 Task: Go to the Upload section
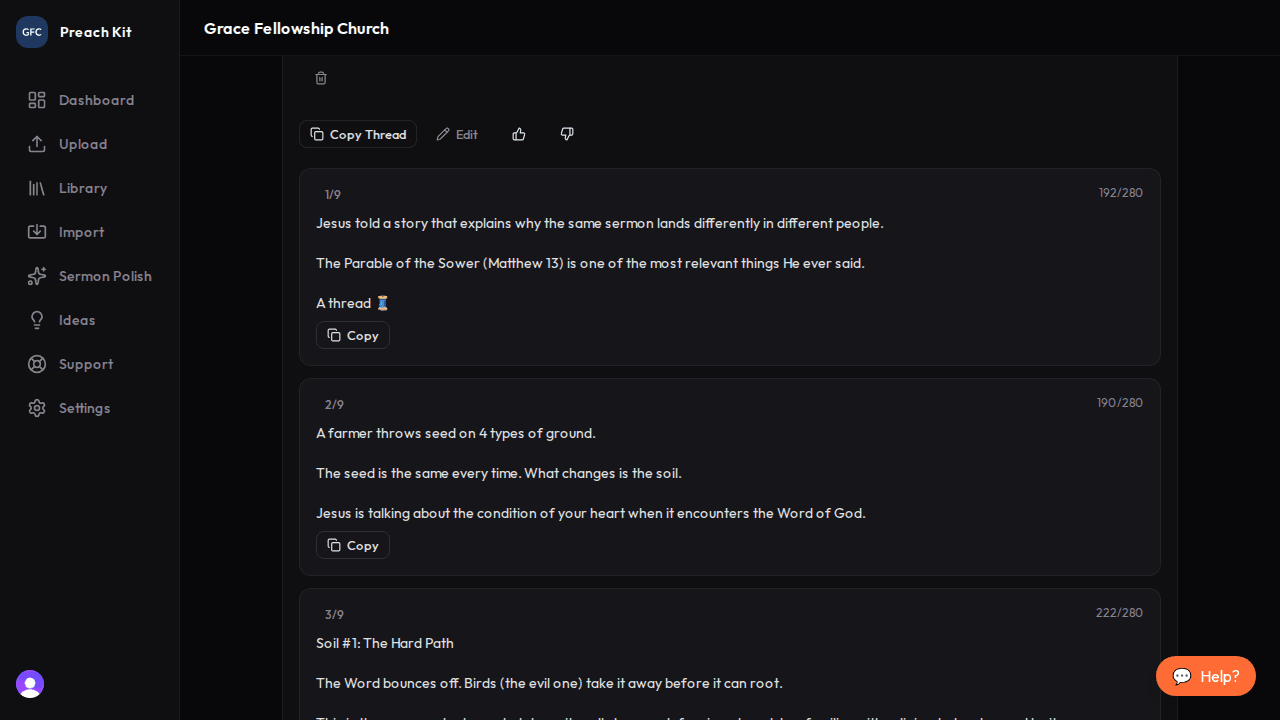[x=82, y=144]
